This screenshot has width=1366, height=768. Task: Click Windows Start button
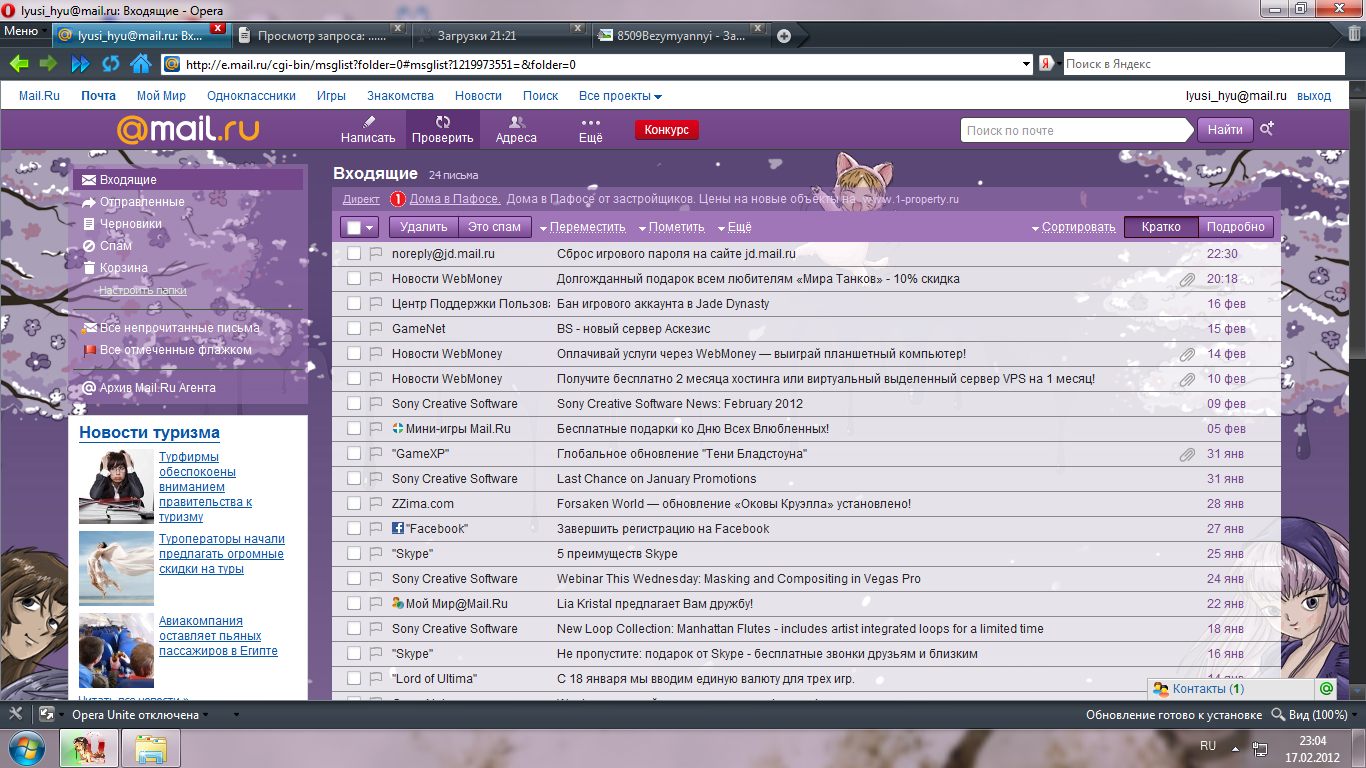point(25,747)
